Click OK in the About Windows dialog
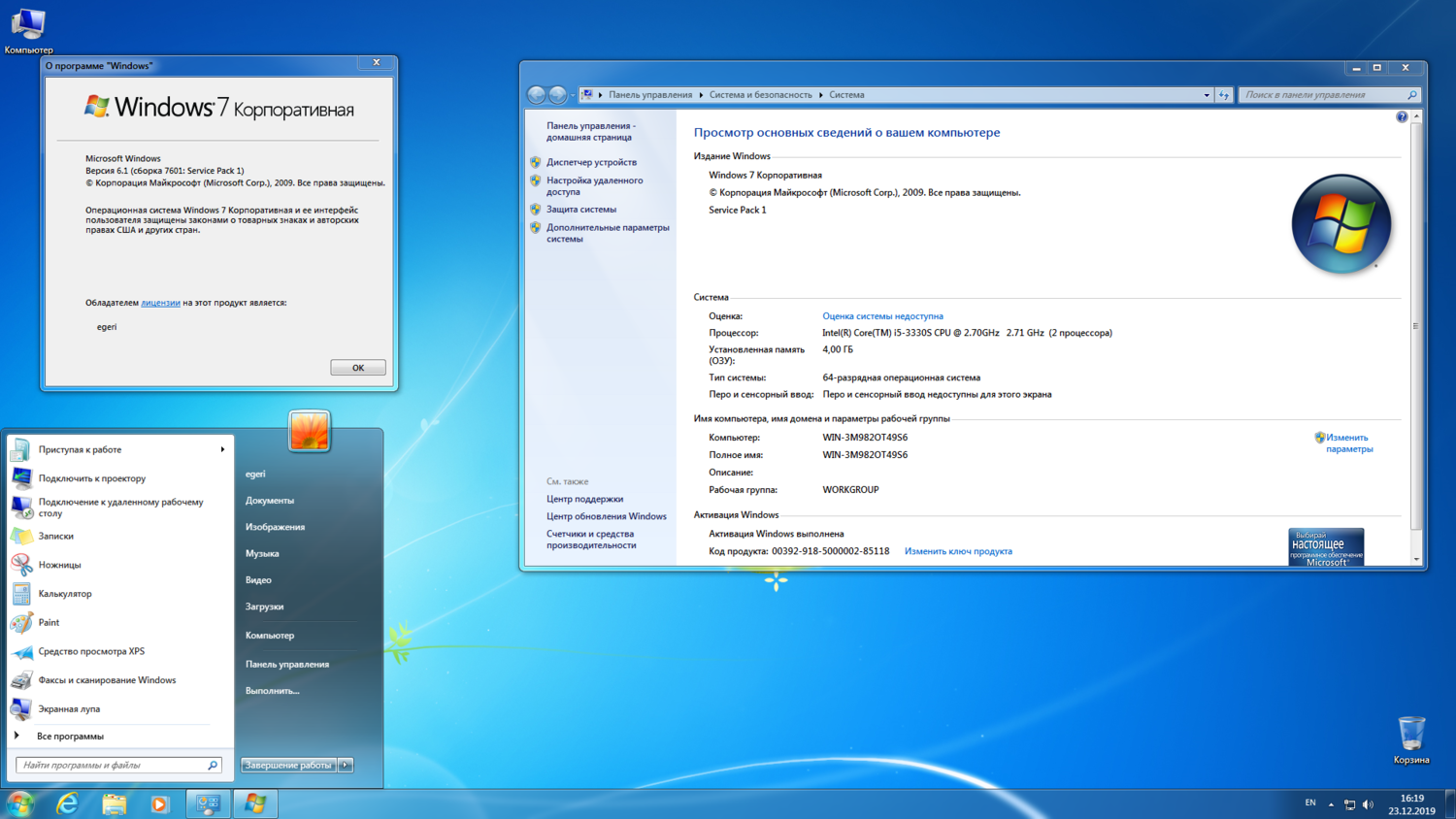1456x819 pixels. tap(358, 368)
